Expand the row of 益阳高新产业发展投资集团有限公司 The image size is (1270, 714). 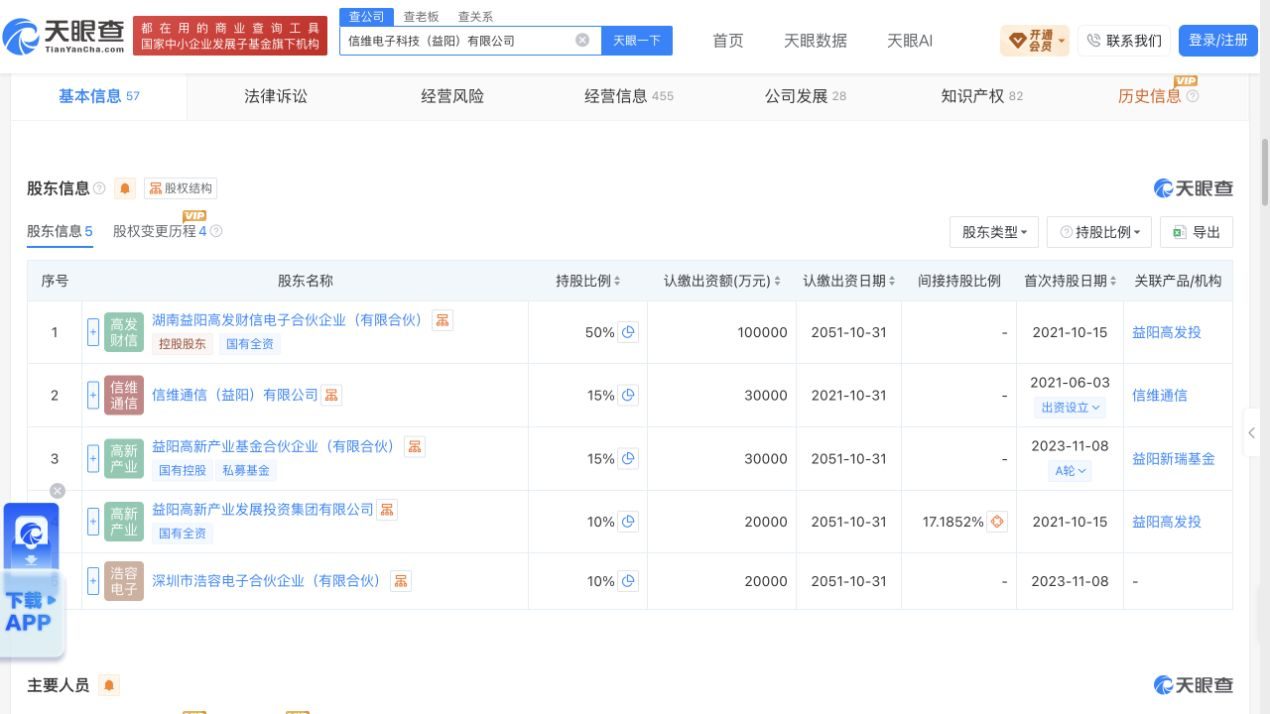(x=93, y=521)
